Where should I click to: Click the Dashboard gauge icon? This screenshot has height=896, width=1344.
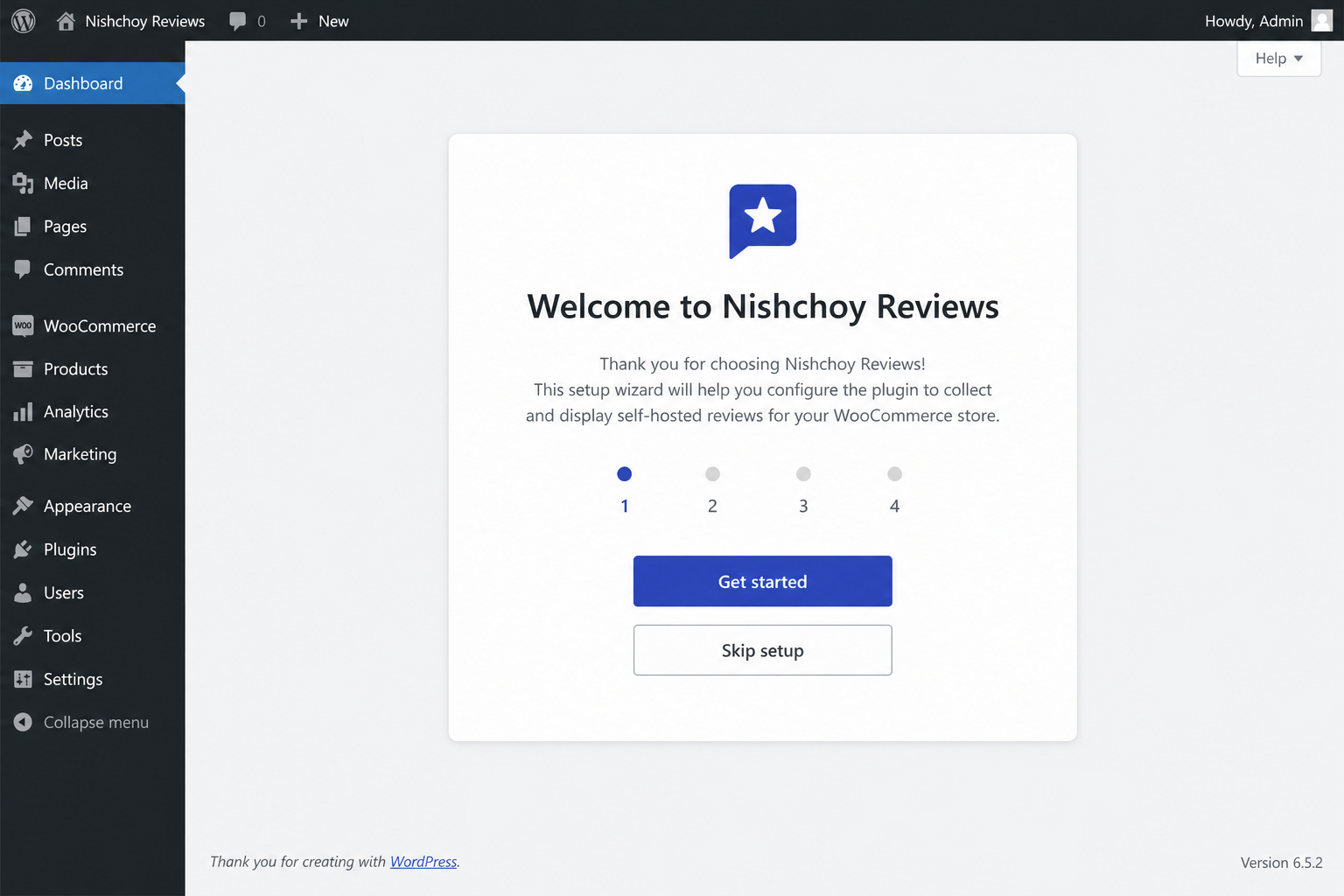pyautogui.click(x=23, y=83)
